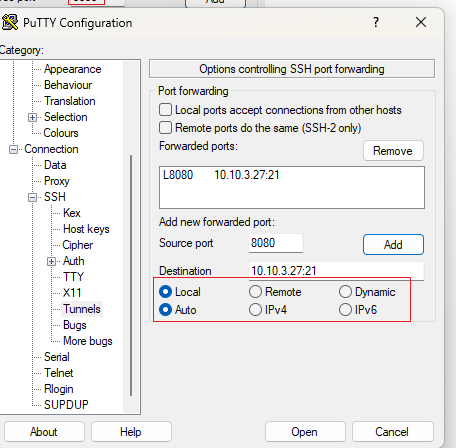Viewport: 456px width, 448px height.
Task: Open the Cipher category
Action: 78,245
